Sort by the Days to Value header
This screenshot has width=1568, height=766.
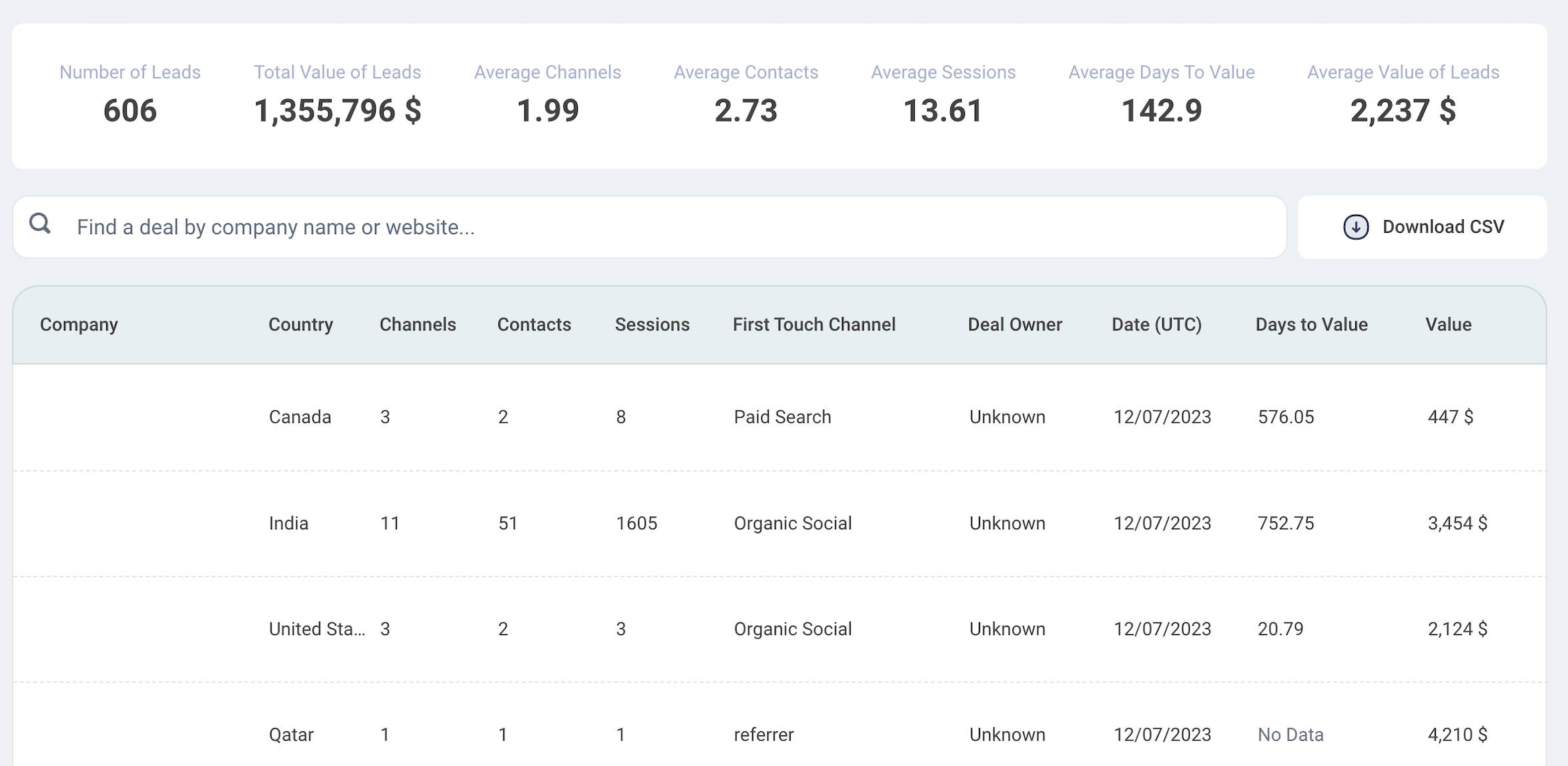(x=1311, y=324)
